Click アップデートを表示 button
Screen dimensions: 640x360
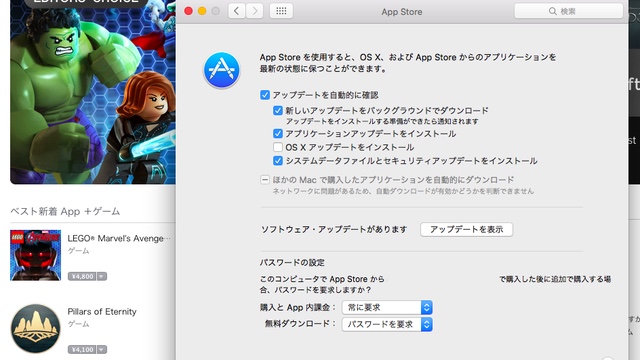click(x=467, y=229)
